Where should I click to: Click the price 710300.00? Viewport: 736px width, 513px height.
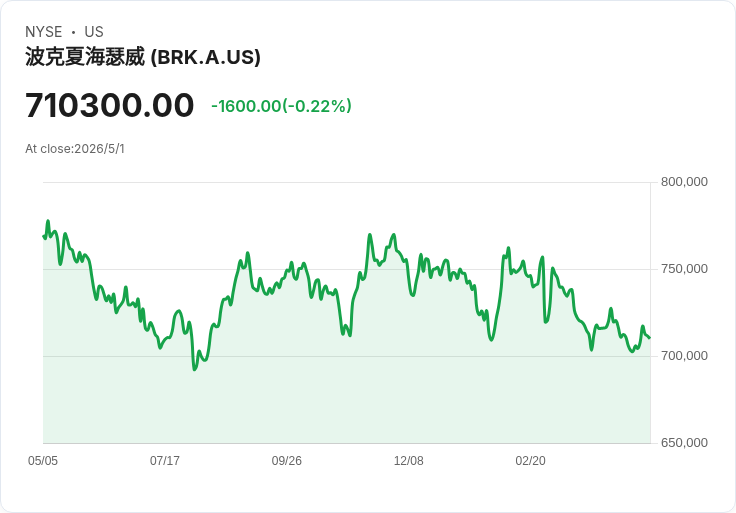pos(109,105)
